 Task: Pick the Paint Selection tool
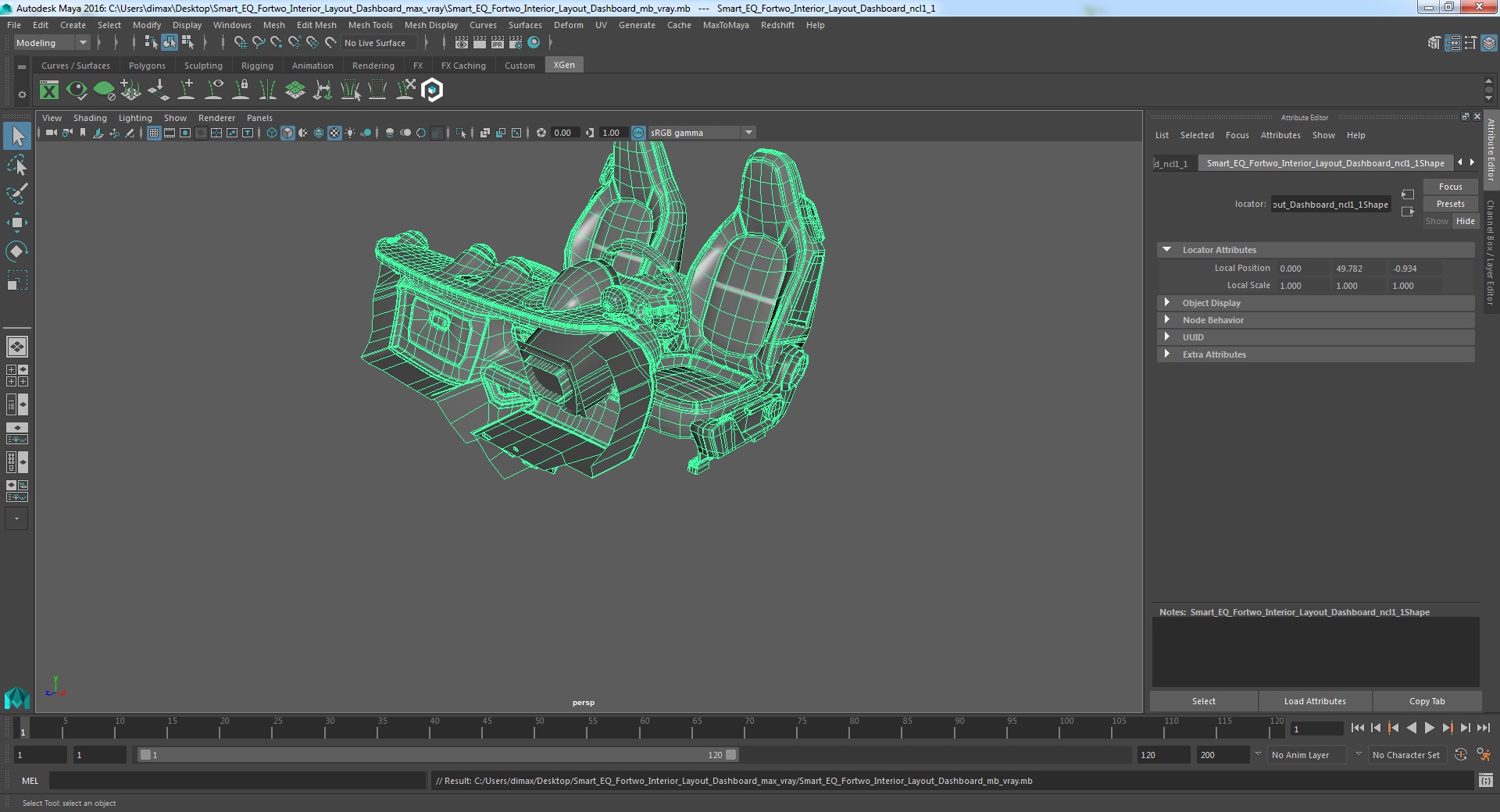tap(16, 194)
